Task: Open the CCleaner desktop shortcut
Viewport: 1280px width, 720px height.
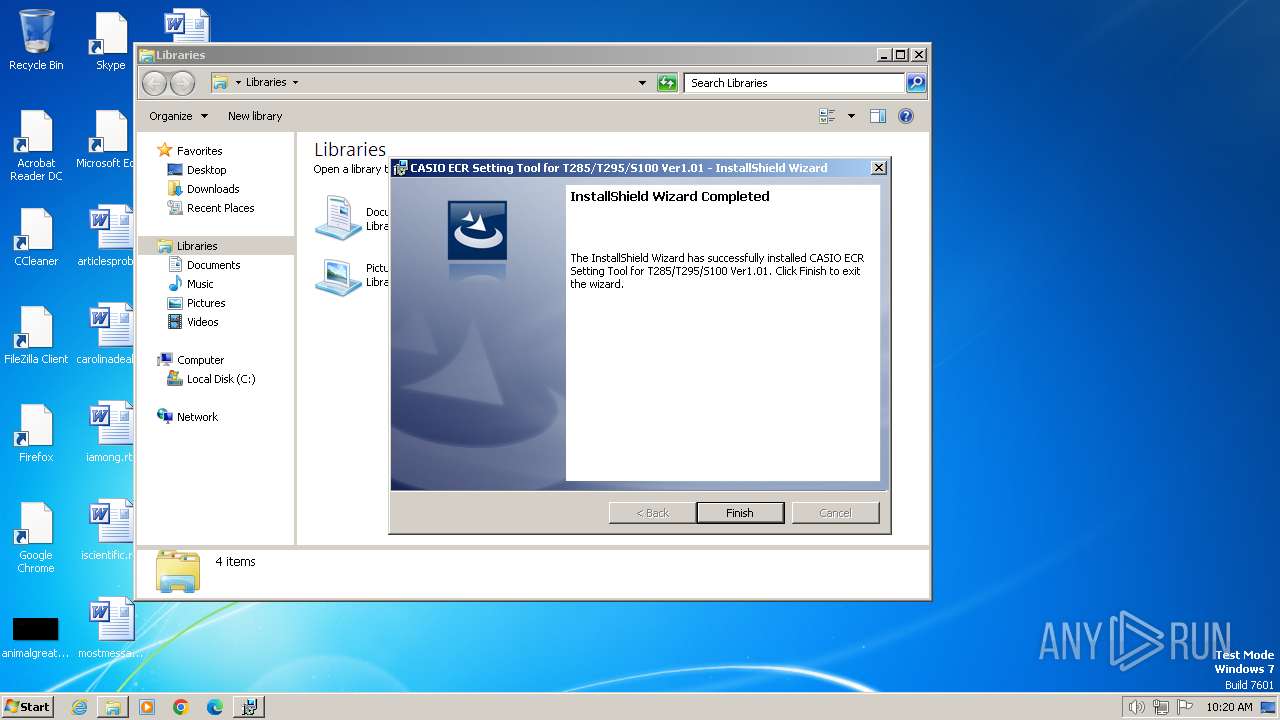Action: click(36, 237)
